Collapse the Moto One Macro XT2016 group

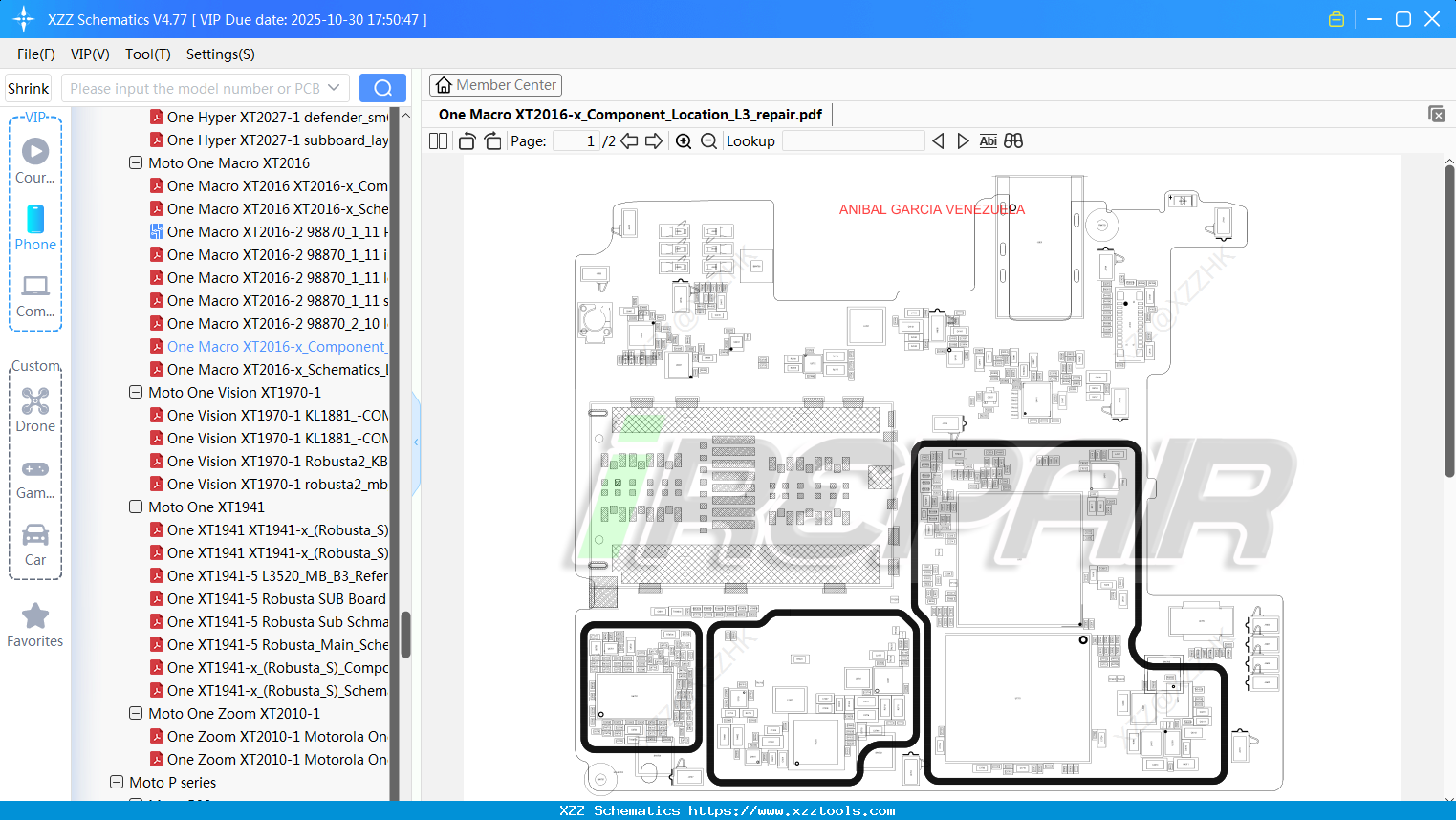(135, 162)
